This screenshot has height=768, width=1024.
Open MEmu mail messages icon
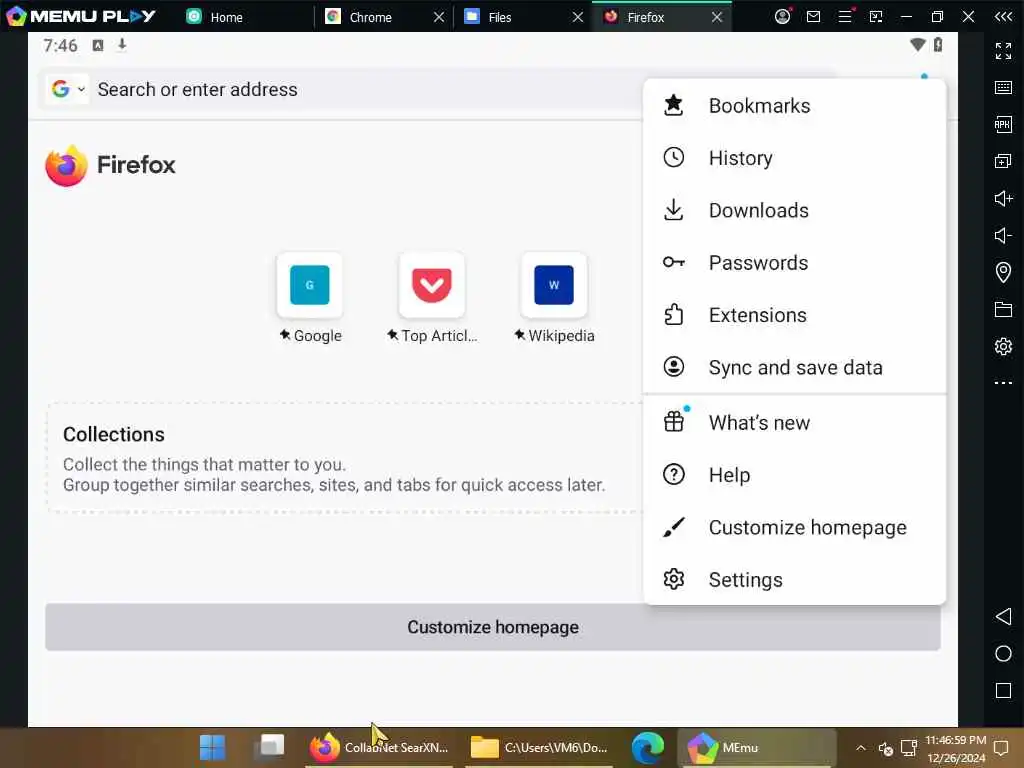coord(814,16)
